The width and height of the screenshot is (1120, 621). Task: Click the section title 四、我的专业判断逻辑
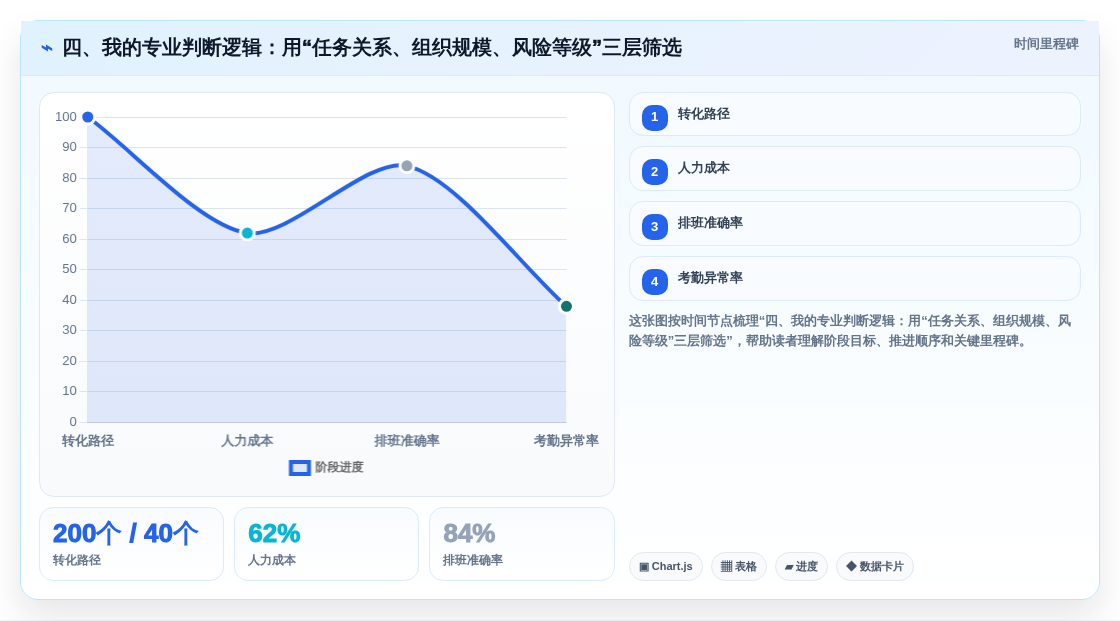click(371, 48)
